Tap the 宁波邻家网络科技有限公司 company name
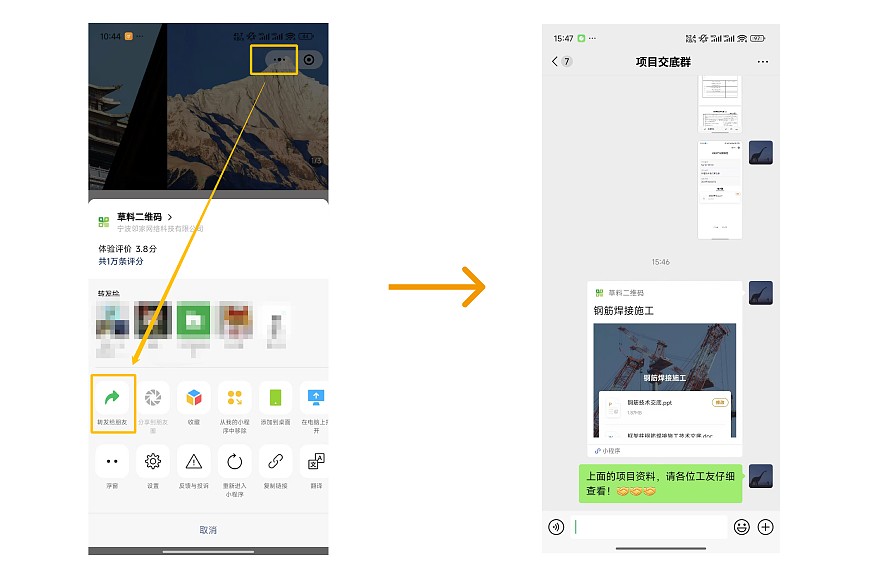This screenshot has width=877, height=578. tap(160, 228)
